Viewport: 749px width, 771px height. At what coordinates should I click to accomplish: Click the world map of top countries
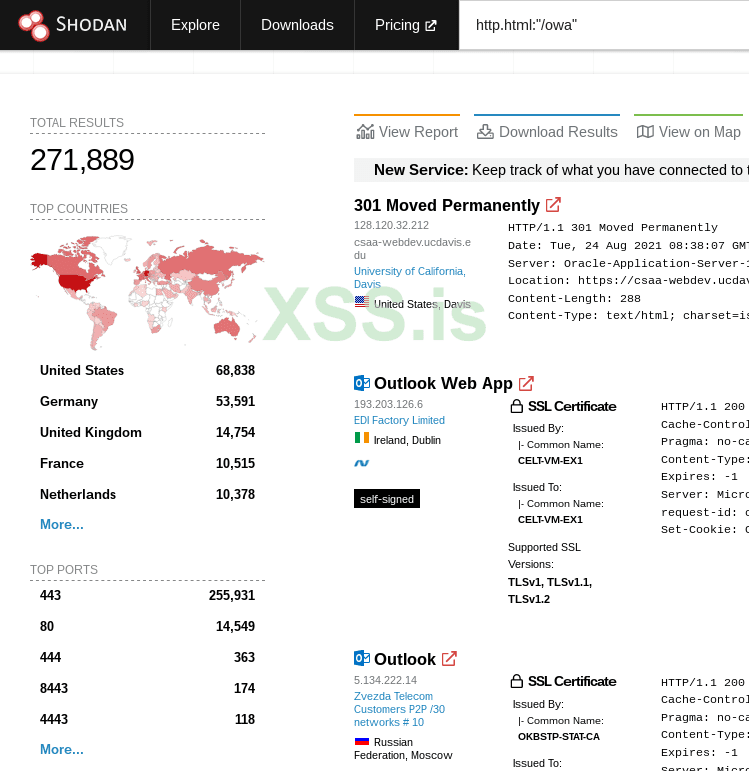[x=148, y=292]
